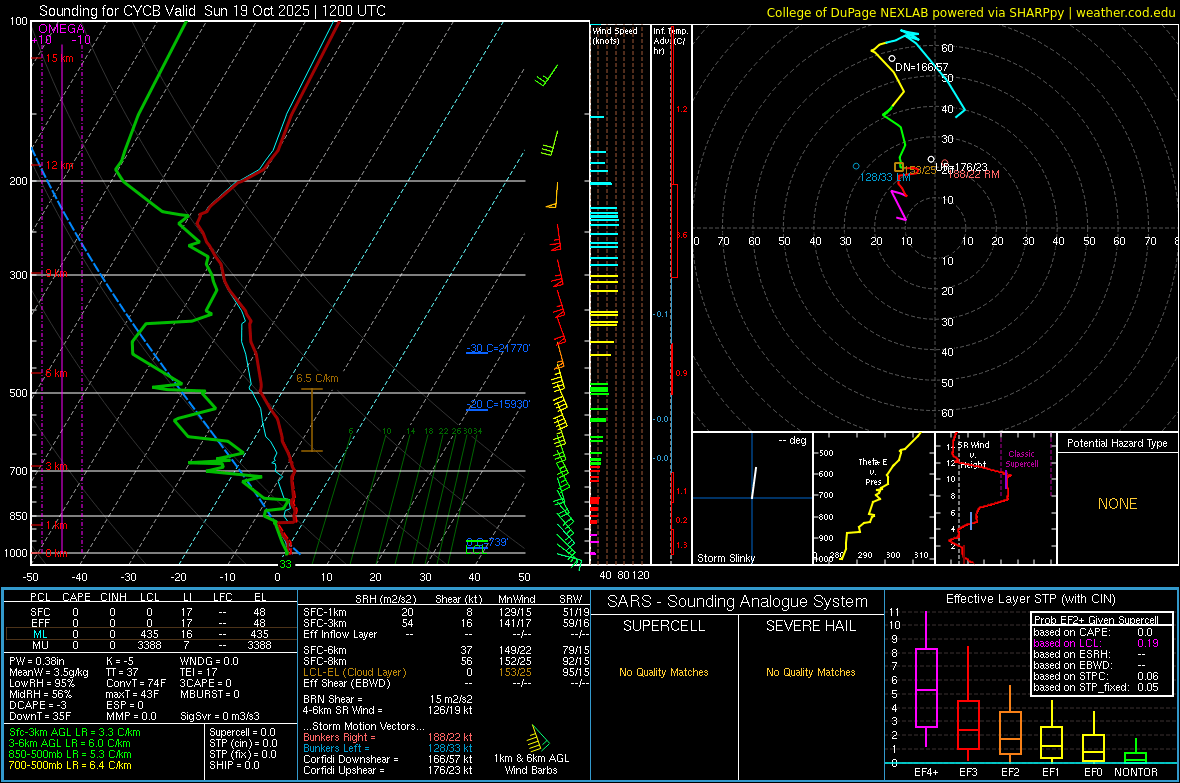Click the 'DCAPE = -3' value
The image size is (1180, 783).
tap(38, 705)
